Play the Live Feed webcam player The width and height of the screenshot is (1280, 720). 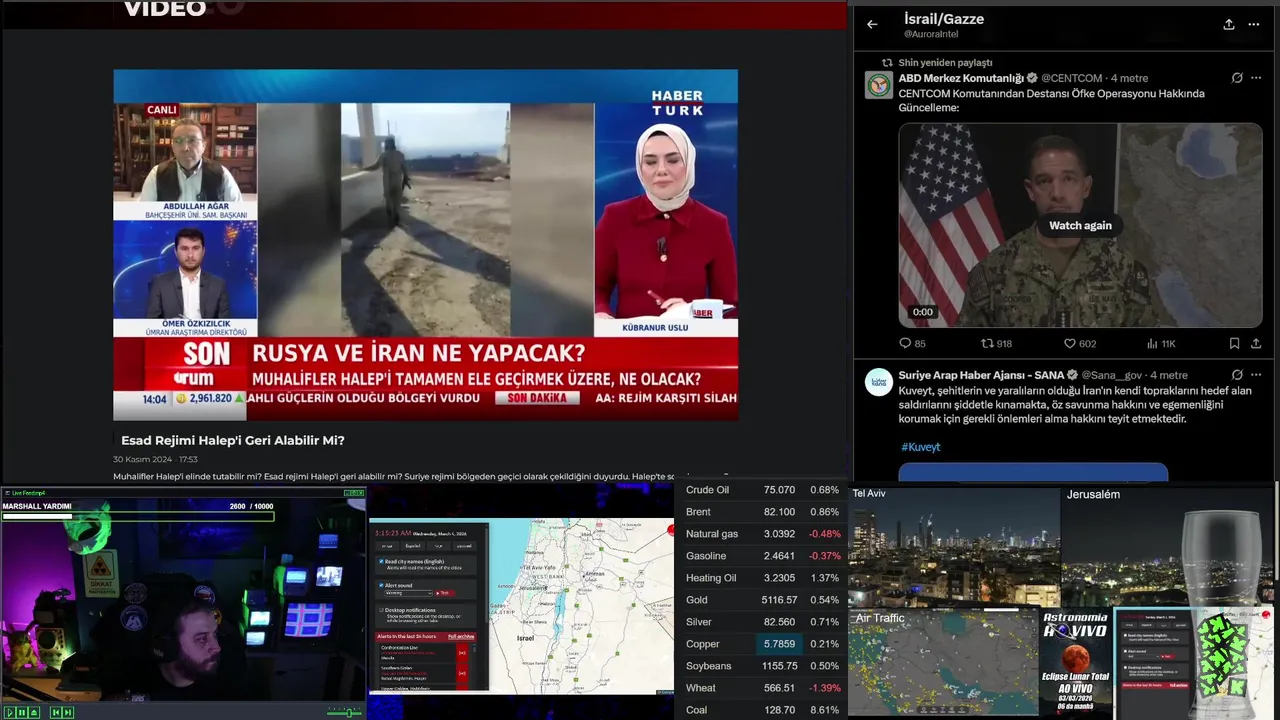(10, 712)
